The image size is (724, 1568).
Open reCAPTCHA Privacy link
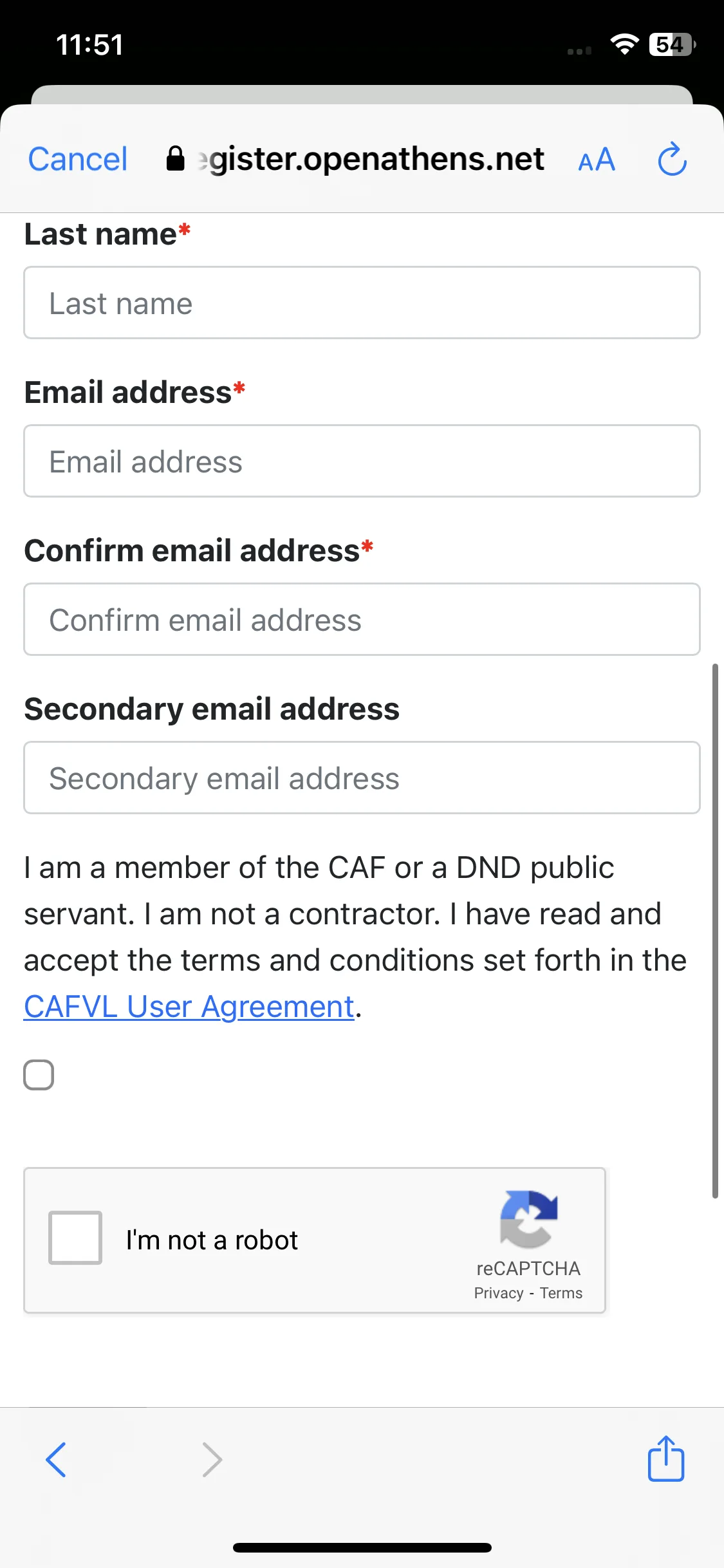coord(499,1293)
